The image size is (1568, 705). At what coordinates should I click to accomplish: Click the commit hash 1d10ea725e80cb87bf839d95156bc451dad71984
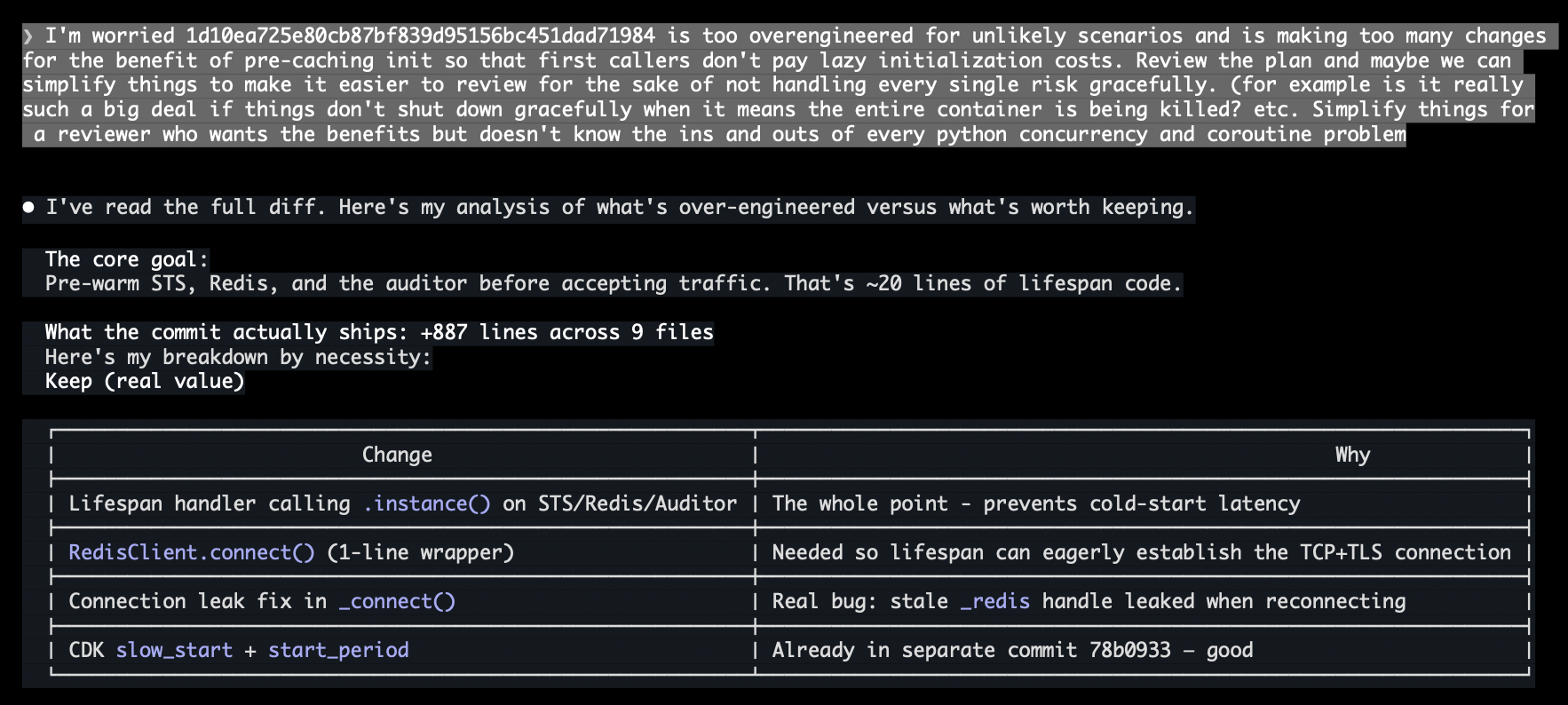point(420,36)
